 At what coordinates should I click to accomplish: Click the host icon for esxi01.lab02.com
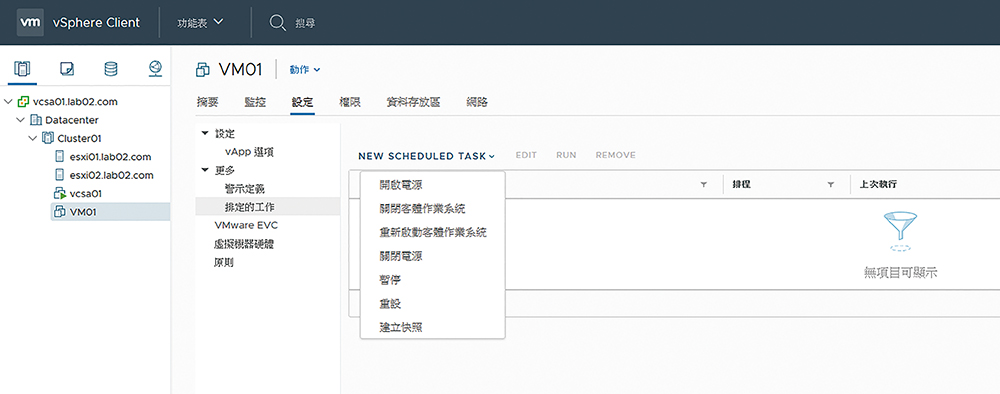(x=59, y=157)
